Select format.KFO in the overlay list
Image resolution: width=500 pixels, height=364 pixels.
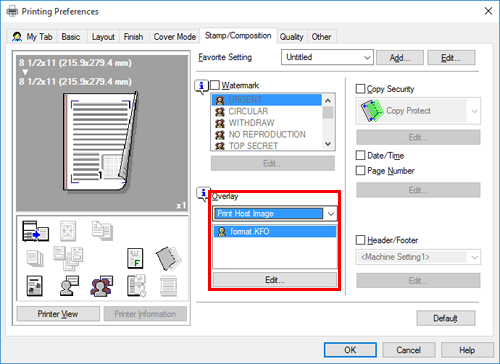[x=275, y=231]
